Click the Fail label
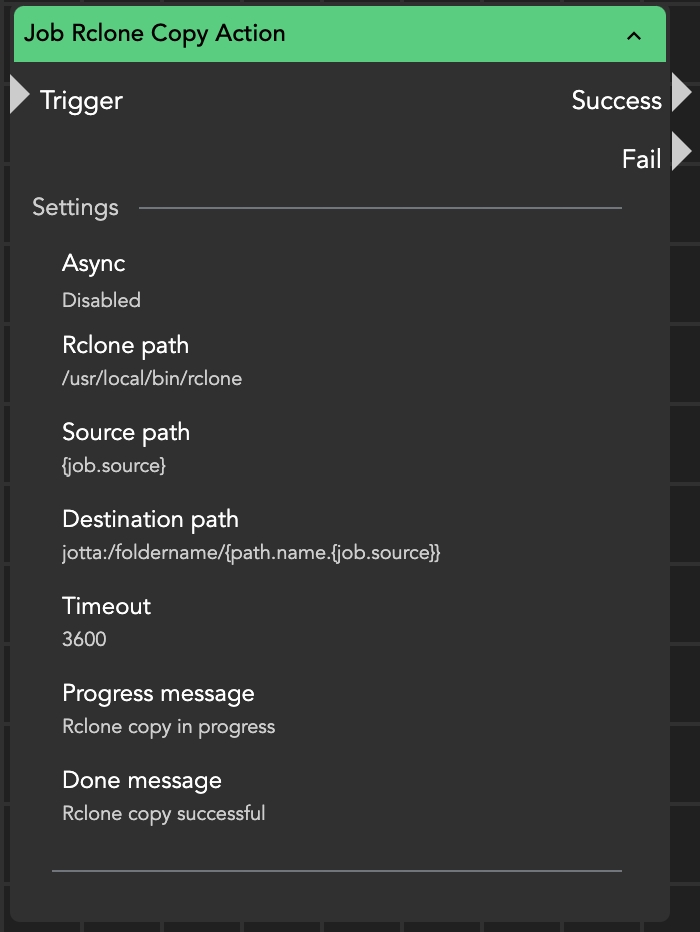The image size is (700, 932). [x=641, y=159]
